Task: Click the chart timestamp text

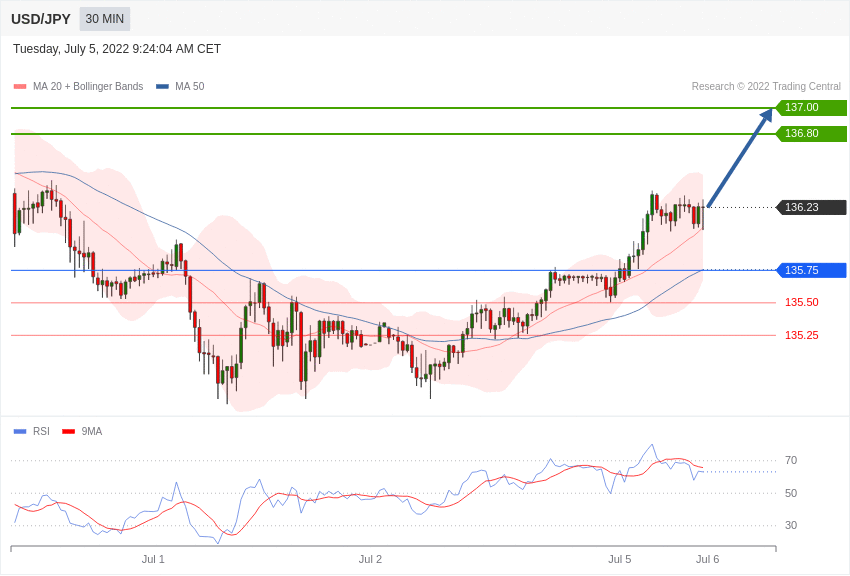Action: pyautogui.click(x=117, y=49)
